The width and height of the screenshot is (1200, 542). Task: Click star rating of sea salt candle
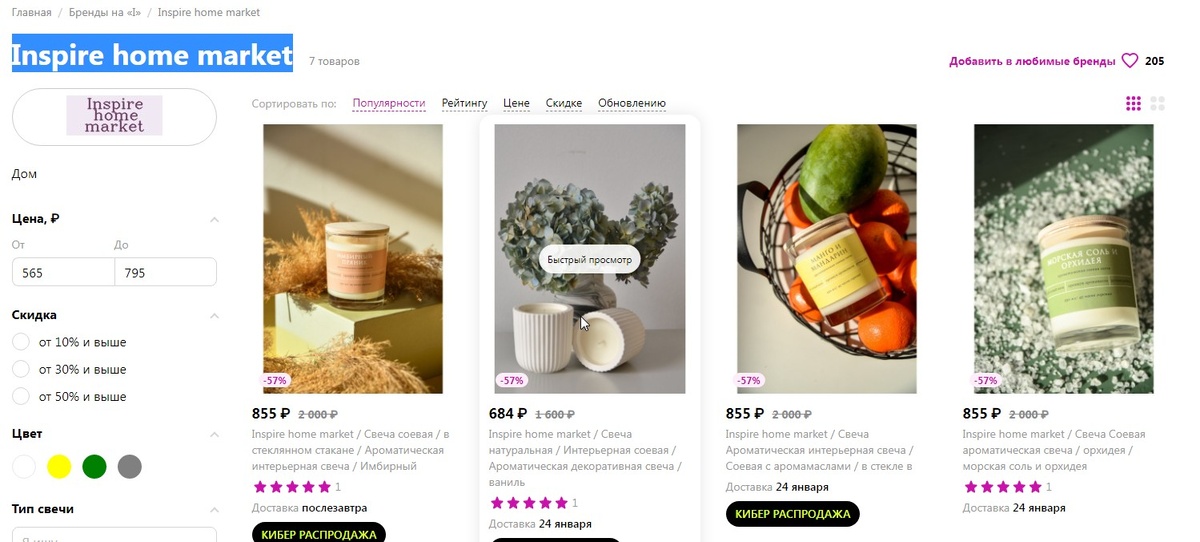1002,487
